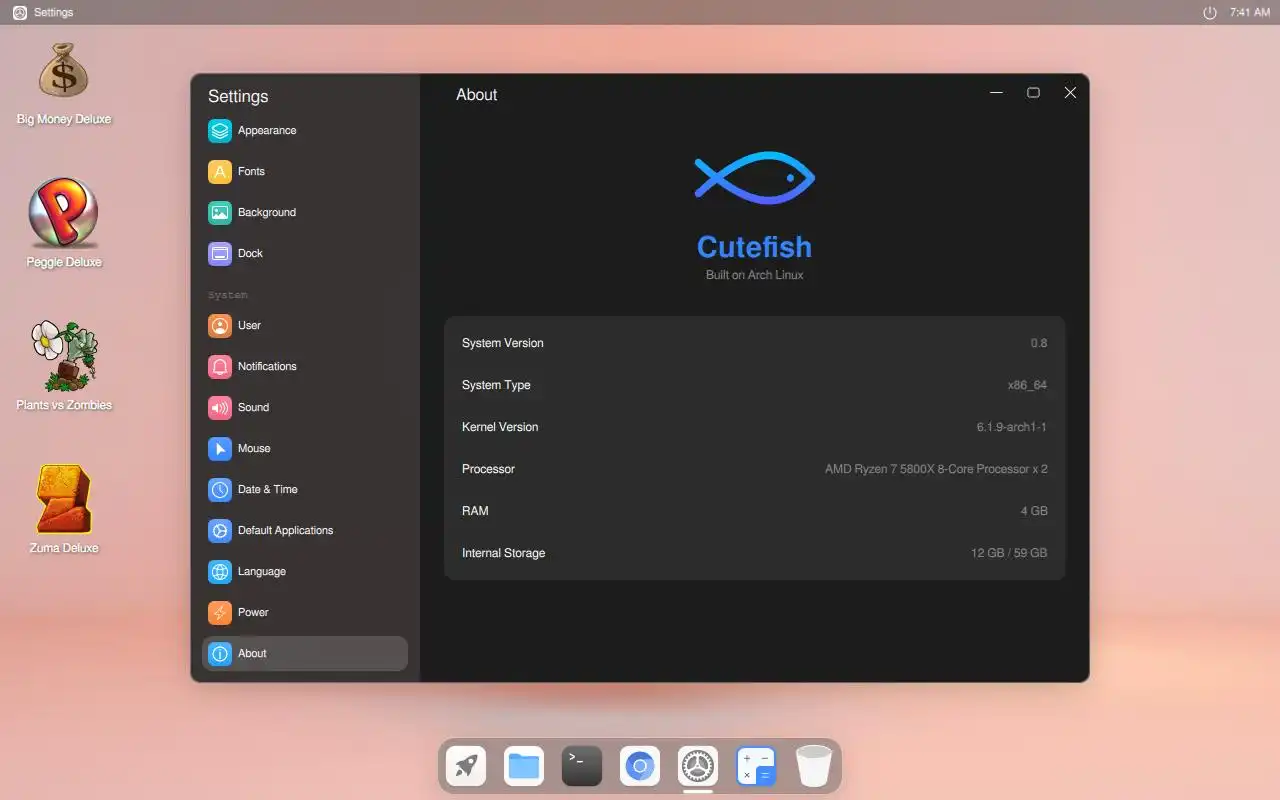Click the About page heading
This screenshot has width=1280, height=800.
tap(477, 95)
